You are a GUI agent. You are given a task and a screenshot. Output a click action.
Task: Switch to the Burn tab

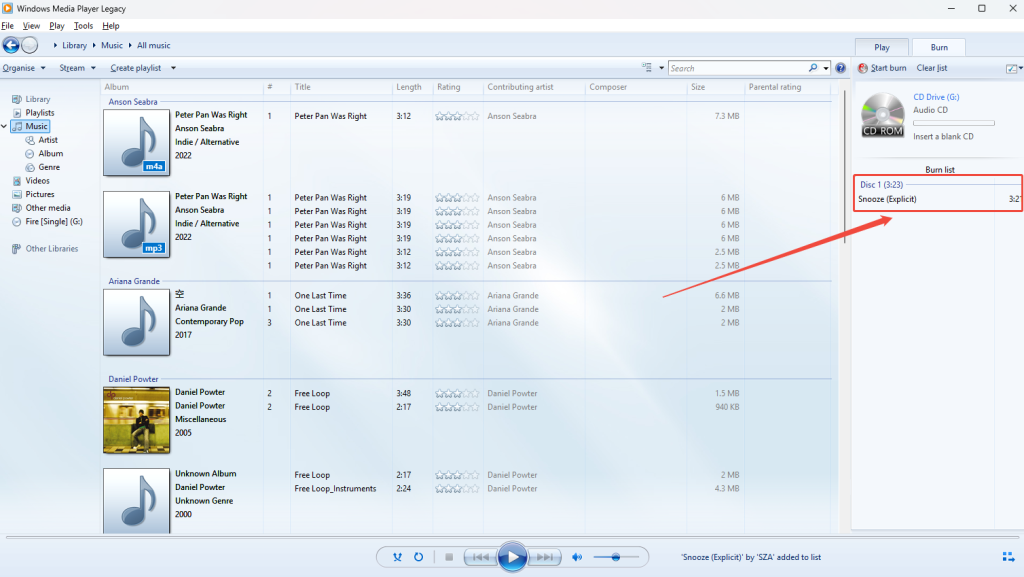(939, 47)
